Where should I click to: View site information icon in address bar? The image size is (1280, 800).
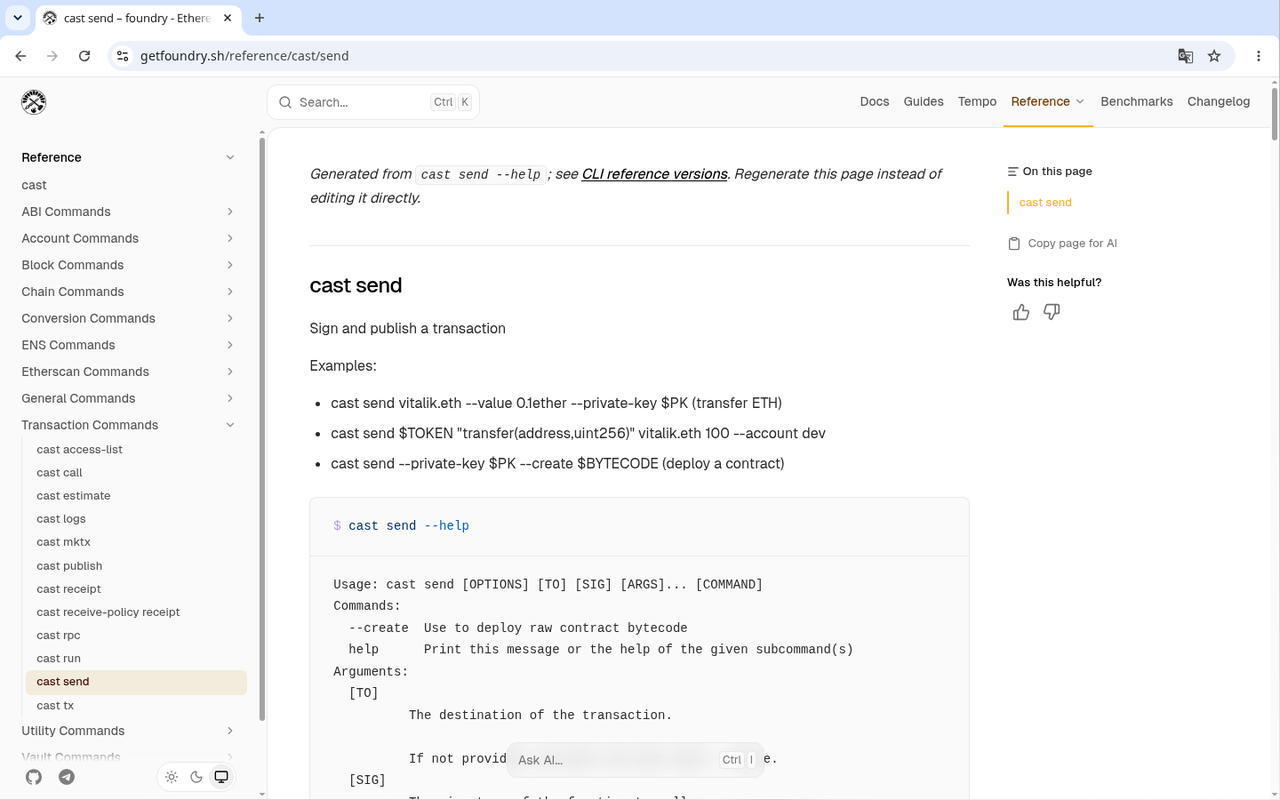click(x=123, y=56)
